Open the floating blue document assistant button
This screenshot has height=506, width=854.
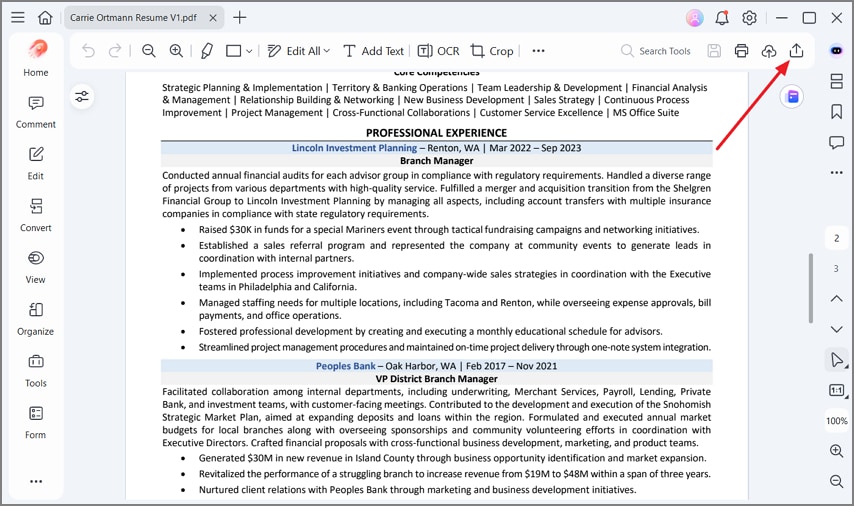tap(792, 97)
